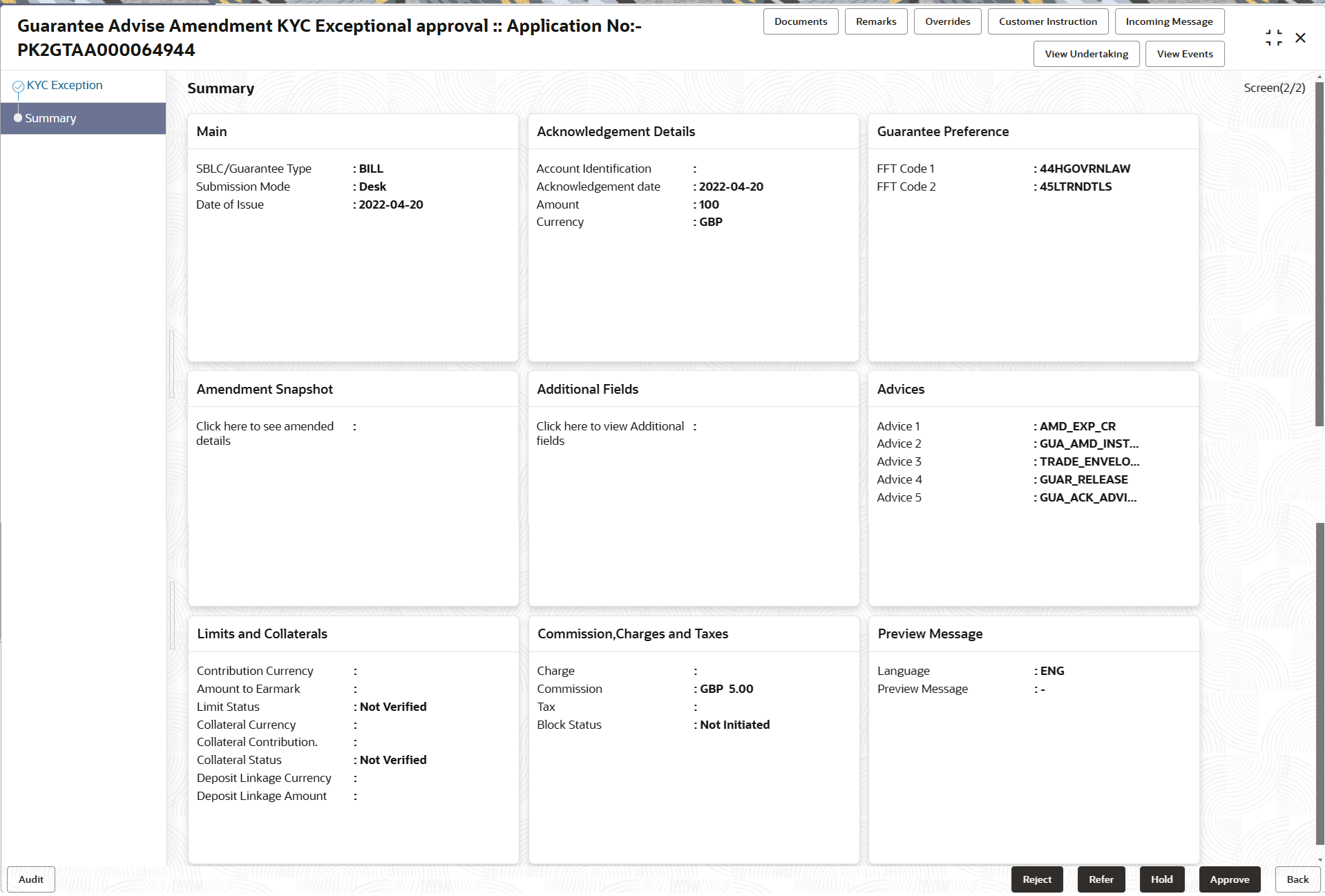Open the Documents panel
Image resolution: width=1325 pixels, height=896 pixels.
800,21
